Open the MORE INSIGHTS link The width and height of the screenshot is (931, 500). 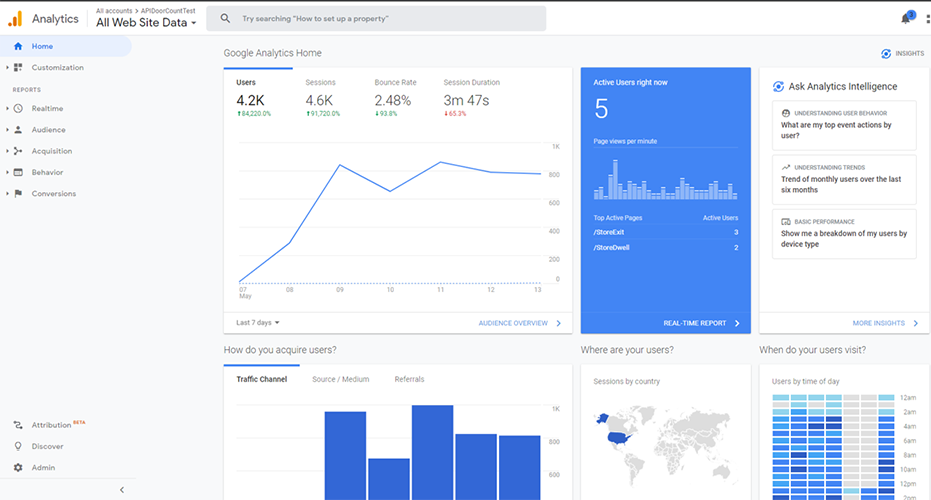(879, 323)
